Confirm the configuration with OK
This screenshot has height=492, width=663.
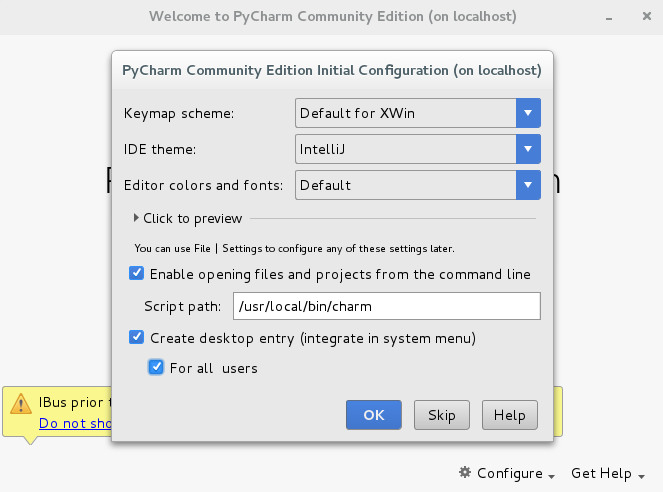(374, 415)
